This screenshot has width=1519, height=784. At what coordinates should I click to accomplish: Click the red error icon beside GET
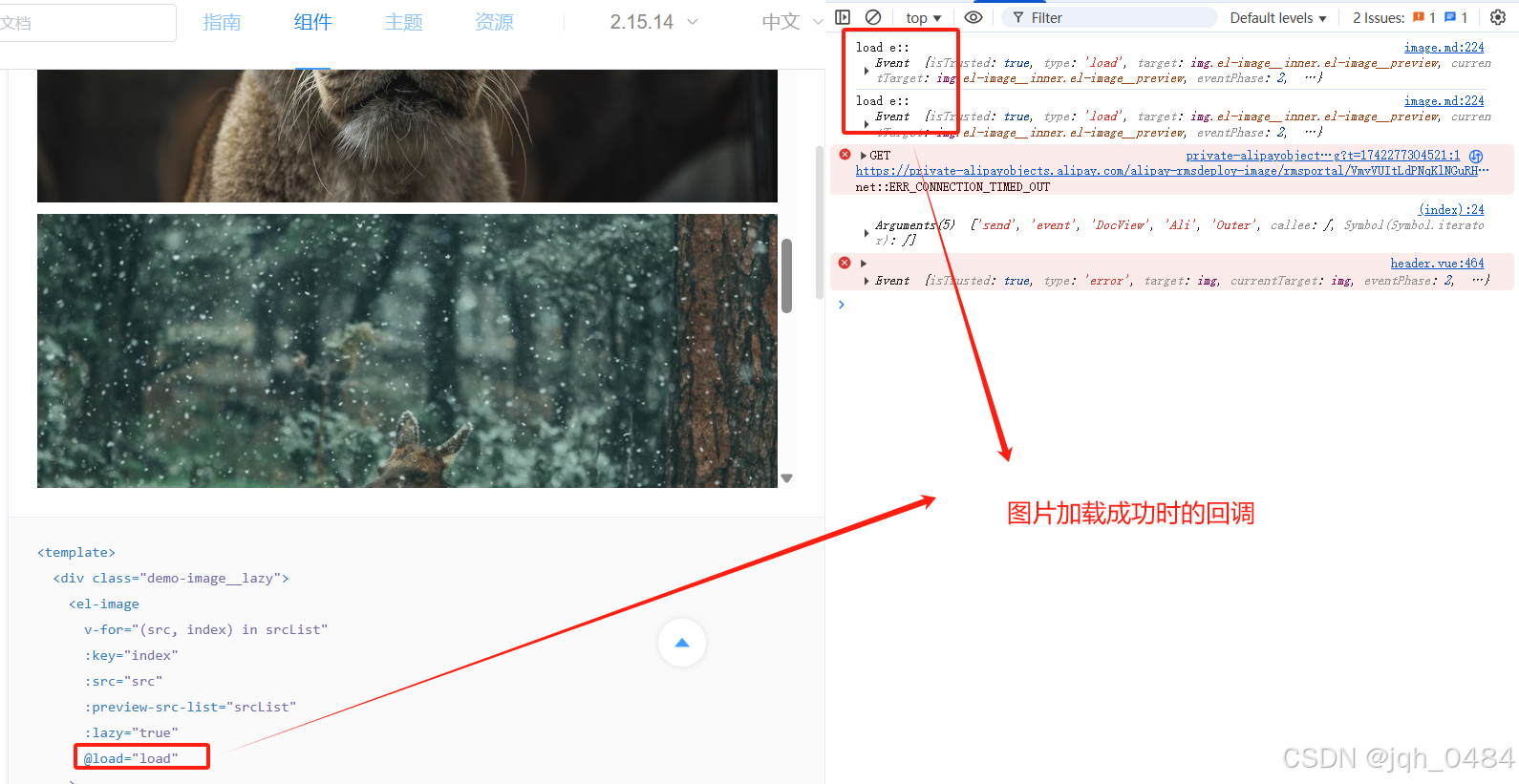[x=845, y=155]
